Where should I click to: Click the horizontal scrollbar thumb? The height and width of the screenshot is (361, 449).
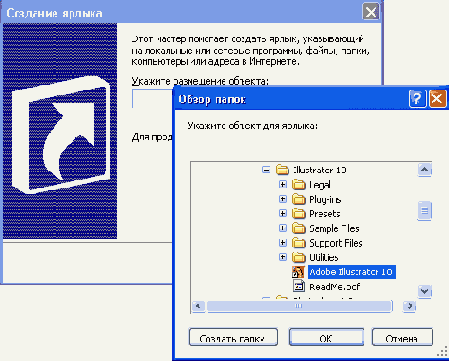tap(299, 306)
